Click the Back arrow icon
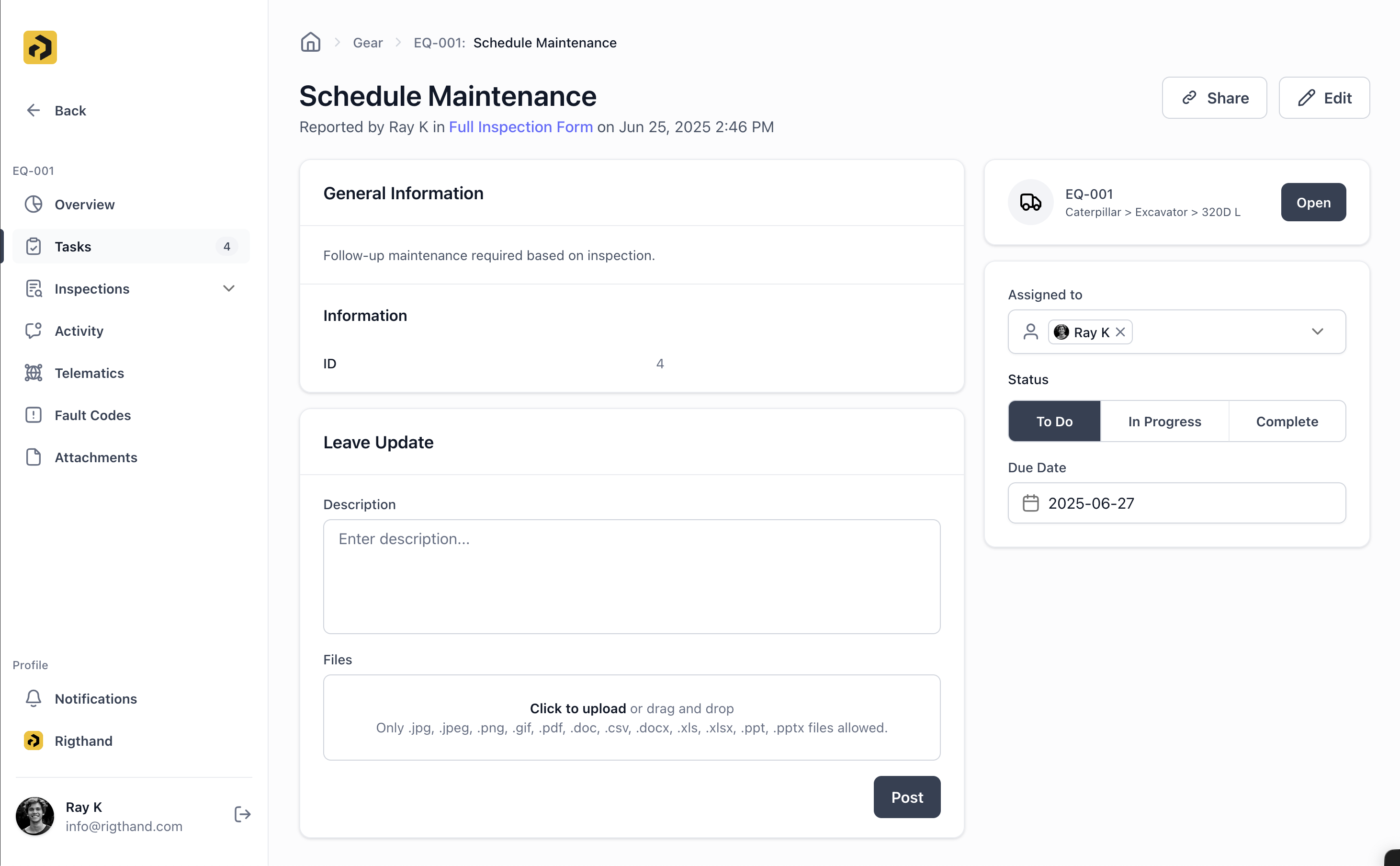This screenshot has height=866, width=1400. (33, 110)
